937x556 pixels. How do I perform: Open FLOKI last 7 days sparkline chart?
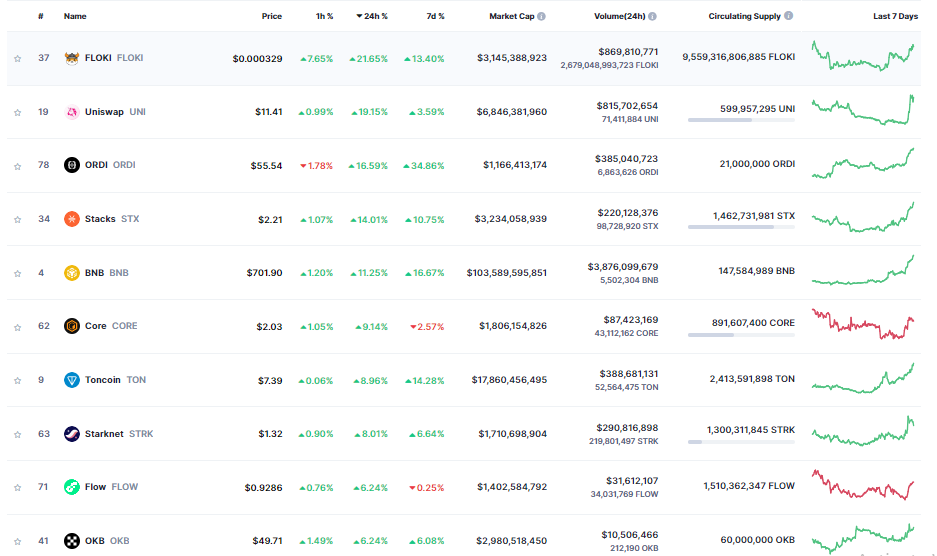pyautogui.click(x=863, y=57)
